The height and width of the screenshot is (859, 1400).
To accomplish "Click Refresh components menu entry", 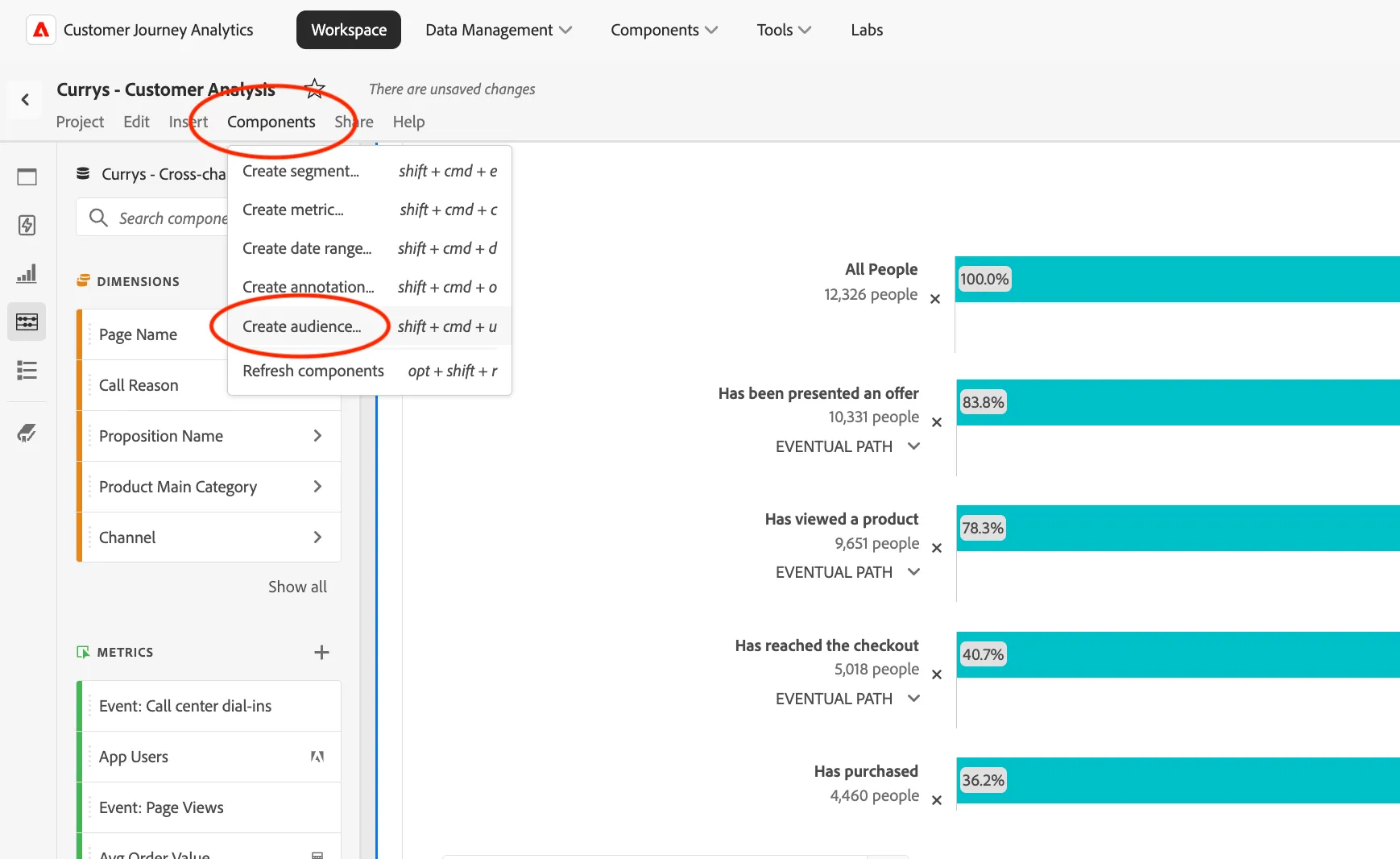I will coord(370,371).
